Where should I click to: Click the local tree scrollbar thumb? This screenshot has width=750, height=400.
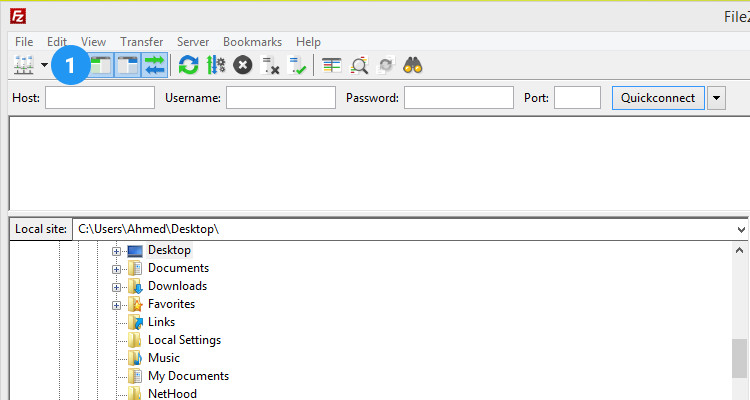[x=739, y=359]
